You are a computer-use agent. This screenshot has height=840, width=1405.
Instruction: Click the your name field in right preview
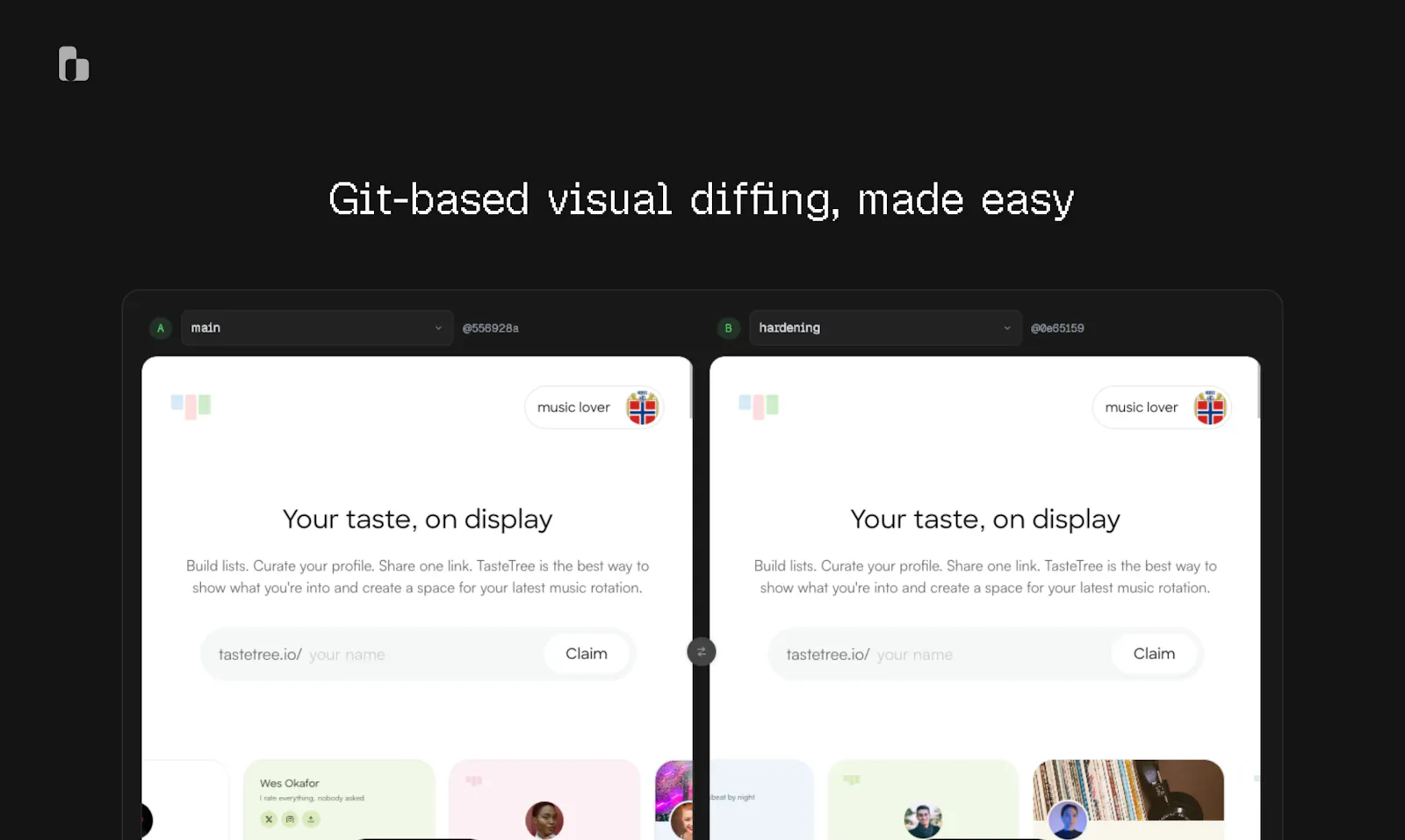tap(990, 655)
